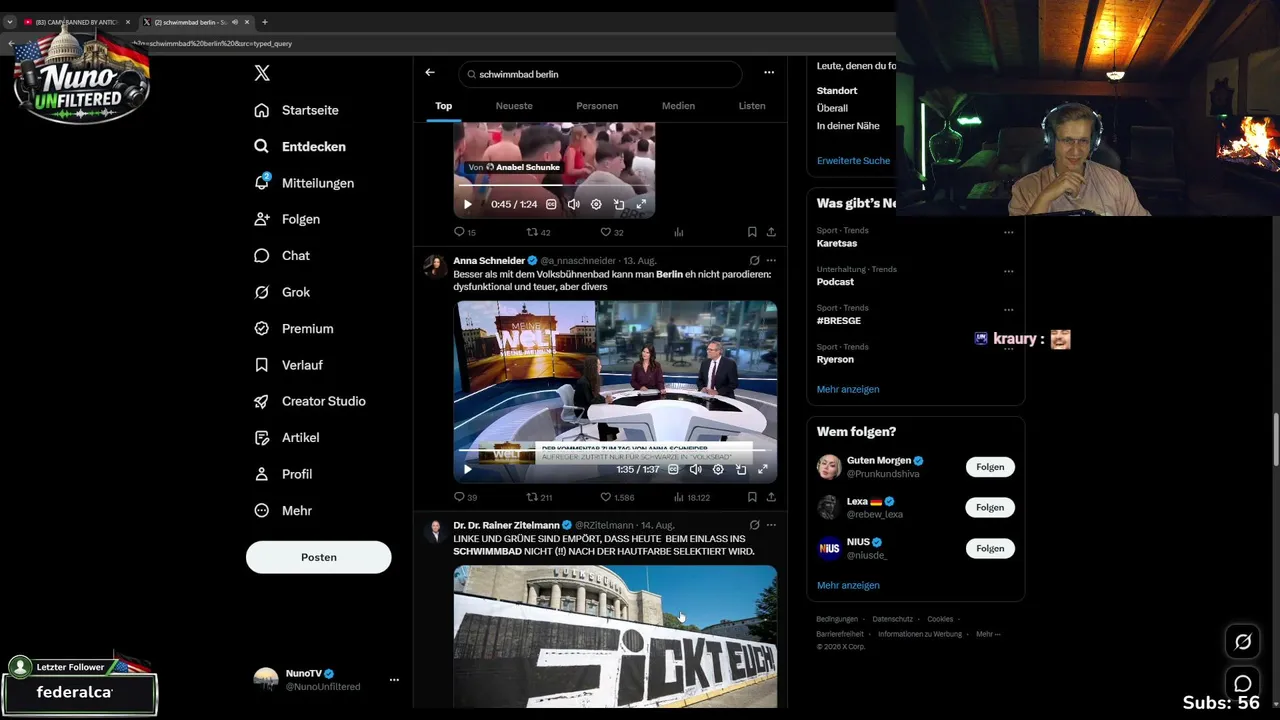Open Anna Schneider's profile name link

(489, 261)
